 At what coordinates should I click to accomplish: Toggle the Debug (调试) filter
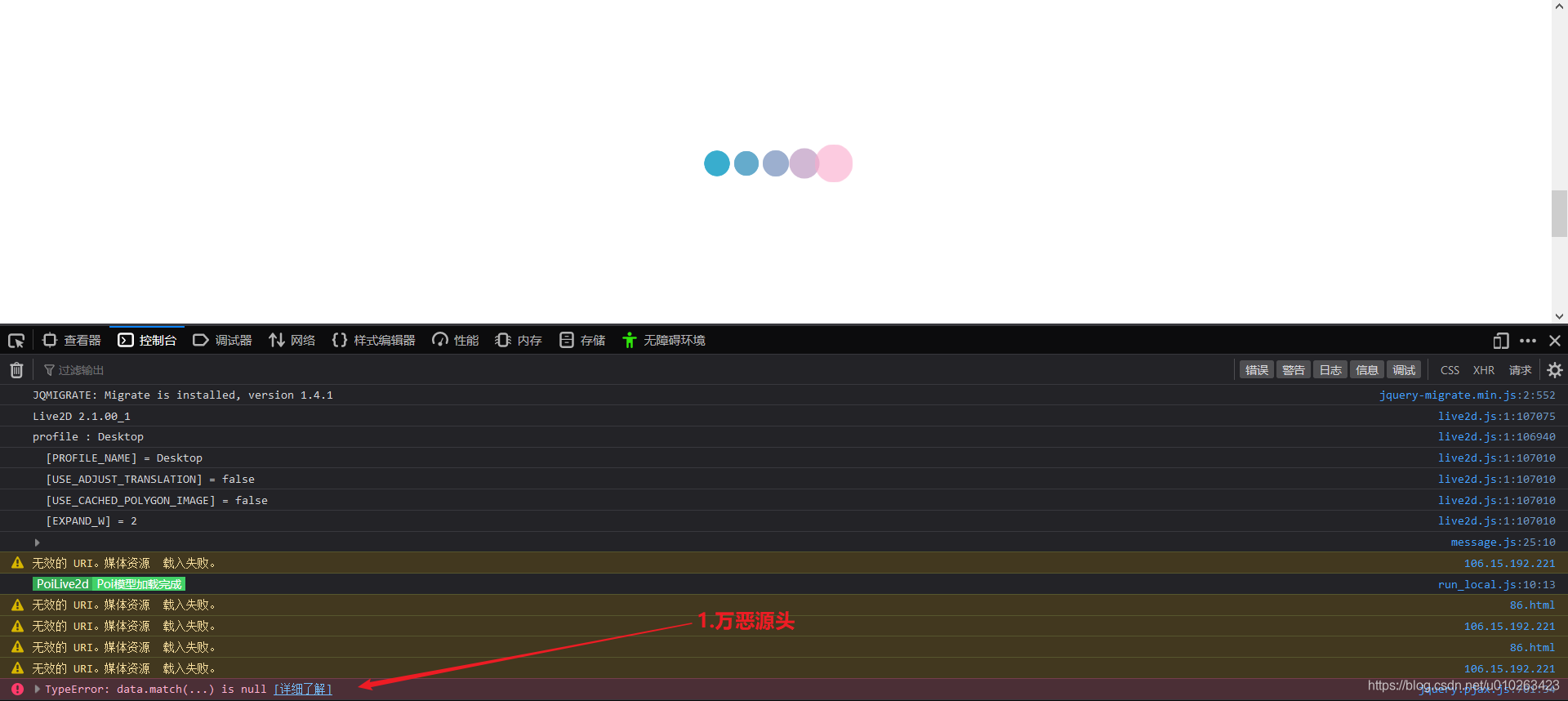1404,370
